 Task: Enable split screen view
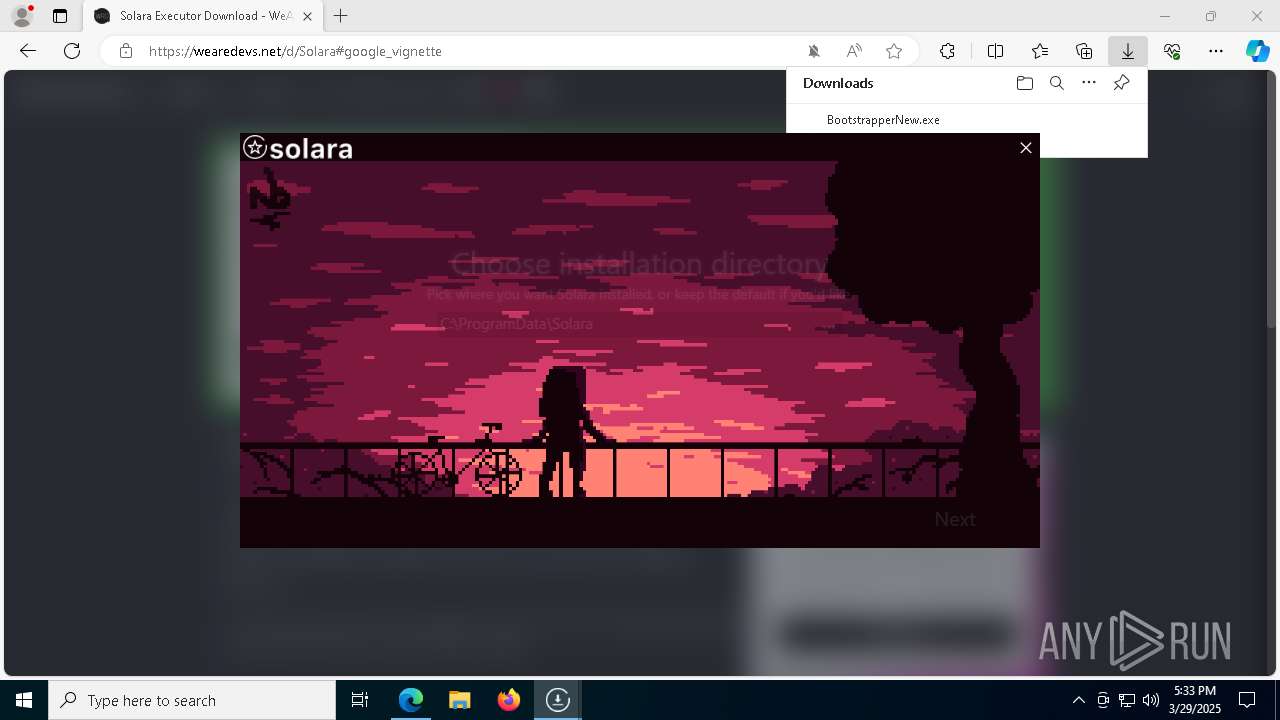click(x=995, y=51)
